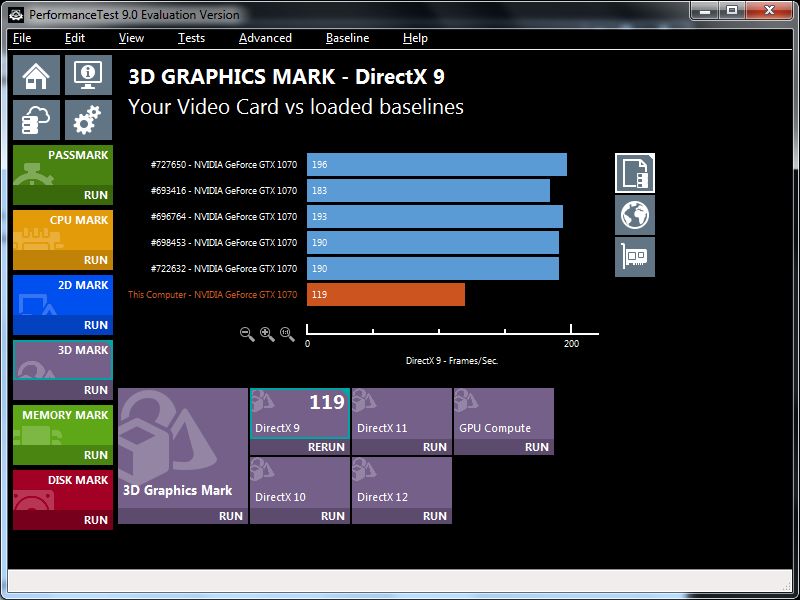Select the MEMORY MARK tile

[63, 426]
